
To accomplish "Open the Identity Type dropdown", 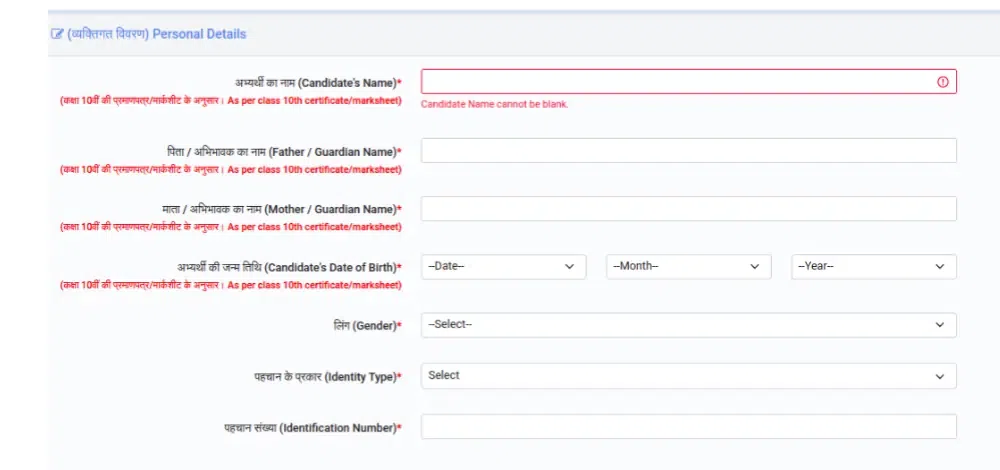I will [688, 376].
